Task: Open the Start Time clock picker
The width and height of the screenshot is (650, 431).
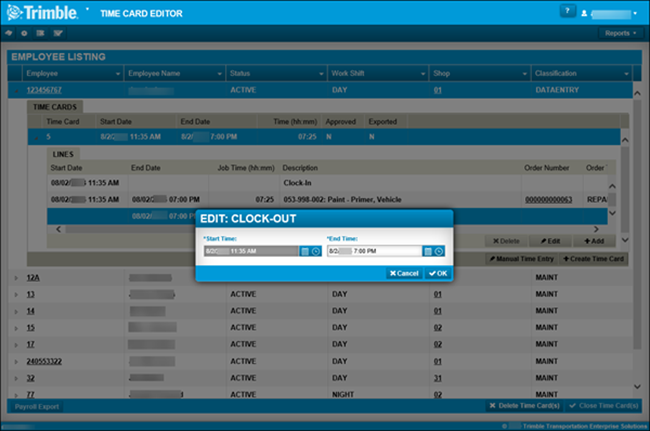Action: point(316,251)
